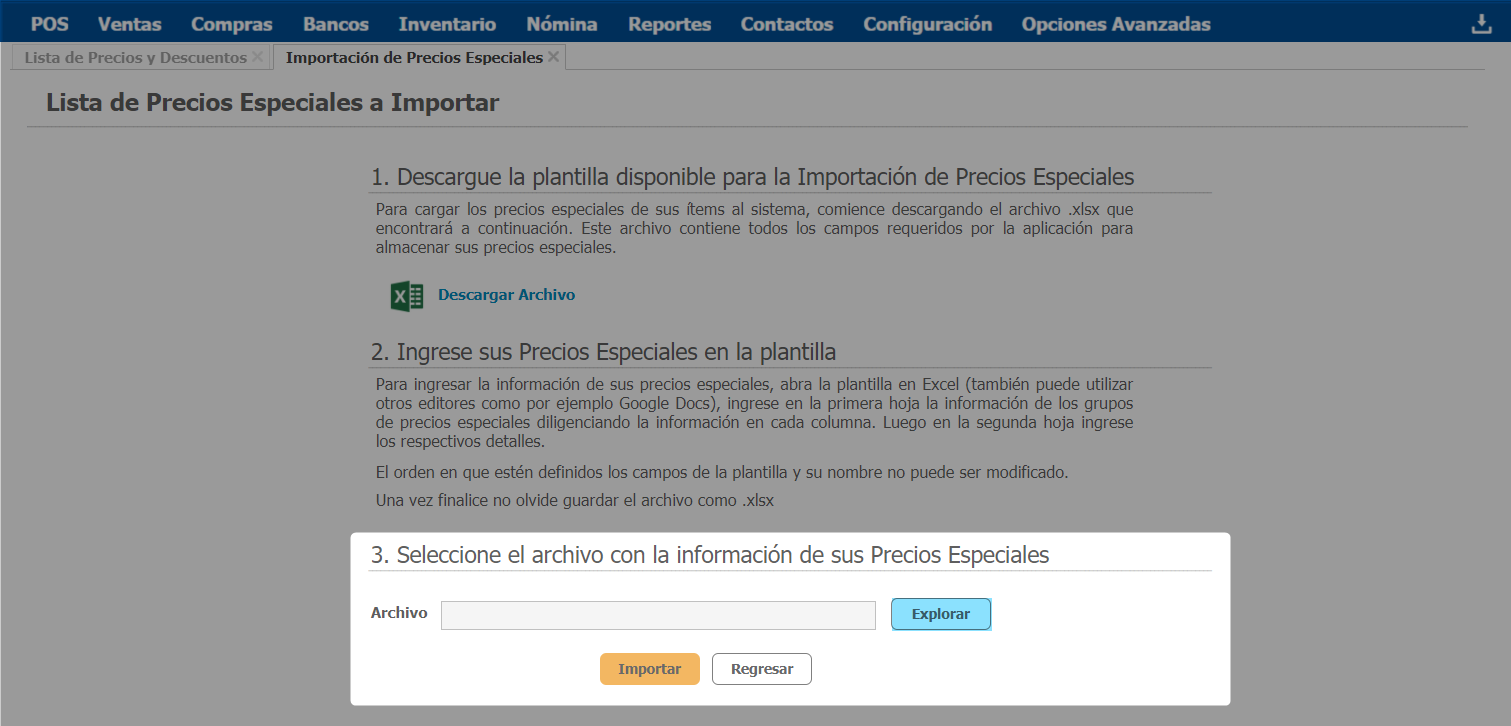Open the POS menu
This screenshot has width=1511, height=726.
[50, 24]
